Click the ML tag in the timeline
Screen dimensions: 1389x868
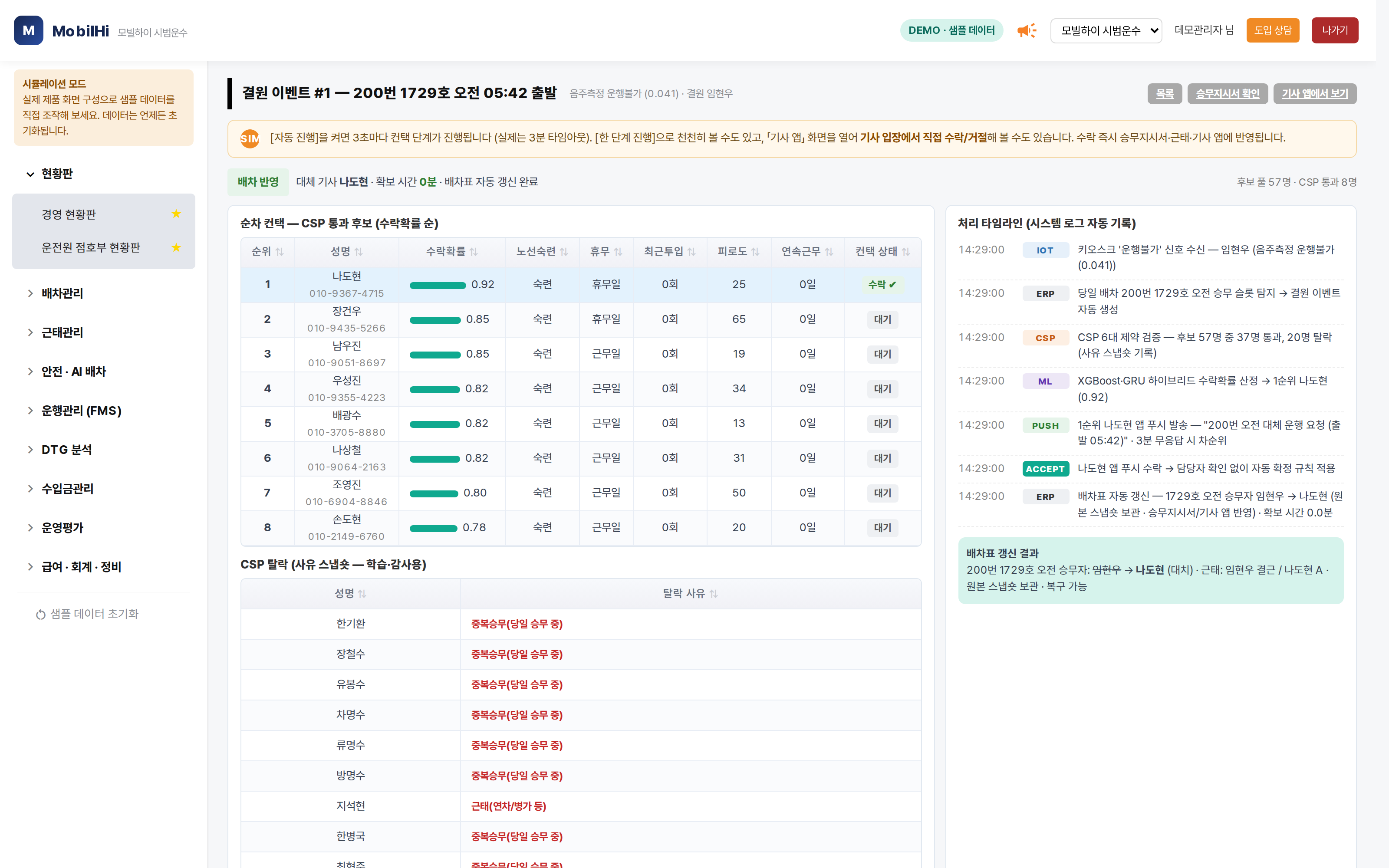coord(1045,382)
